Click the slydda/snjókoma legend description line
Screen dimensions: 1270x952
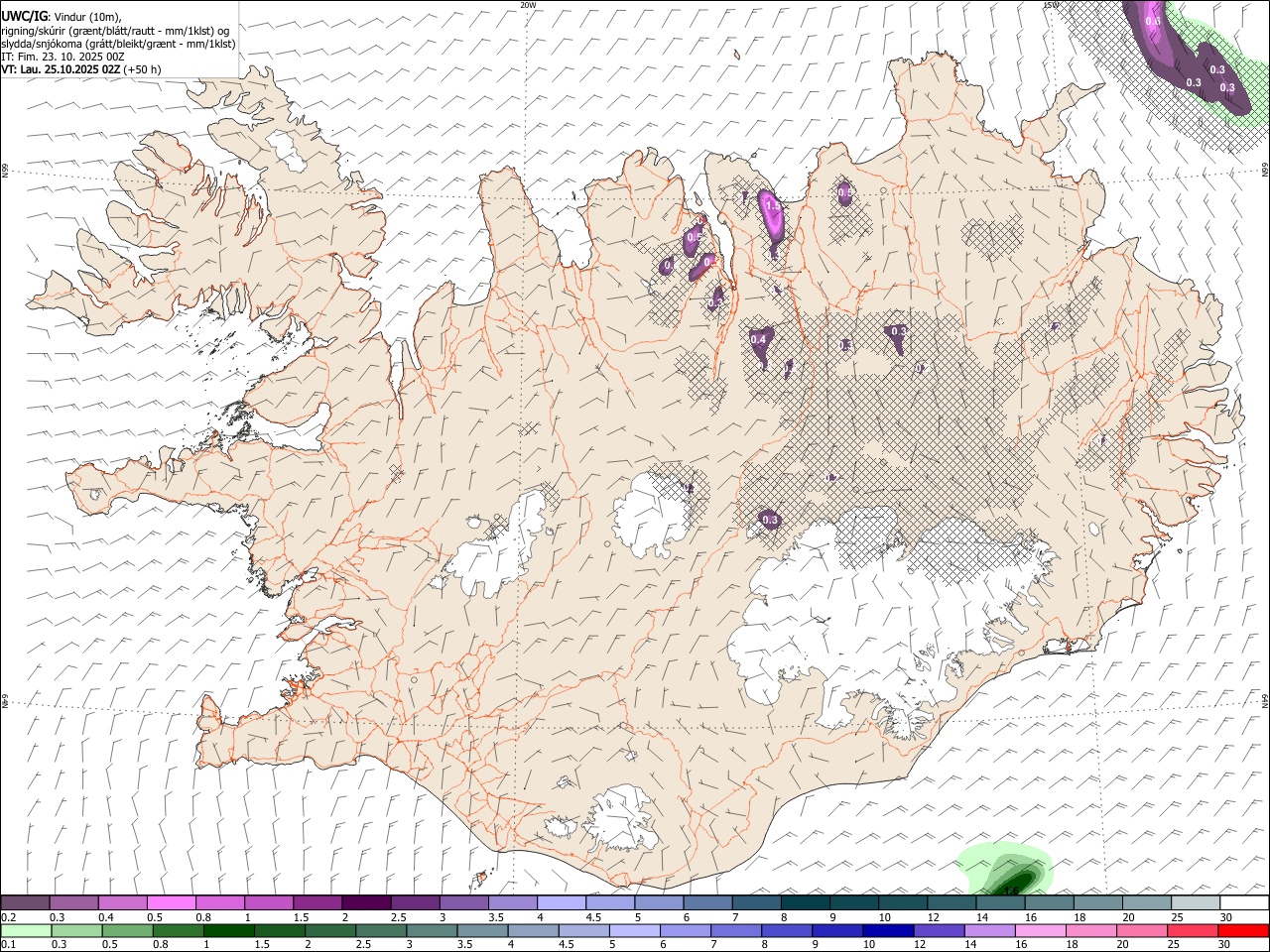(118, 44)
